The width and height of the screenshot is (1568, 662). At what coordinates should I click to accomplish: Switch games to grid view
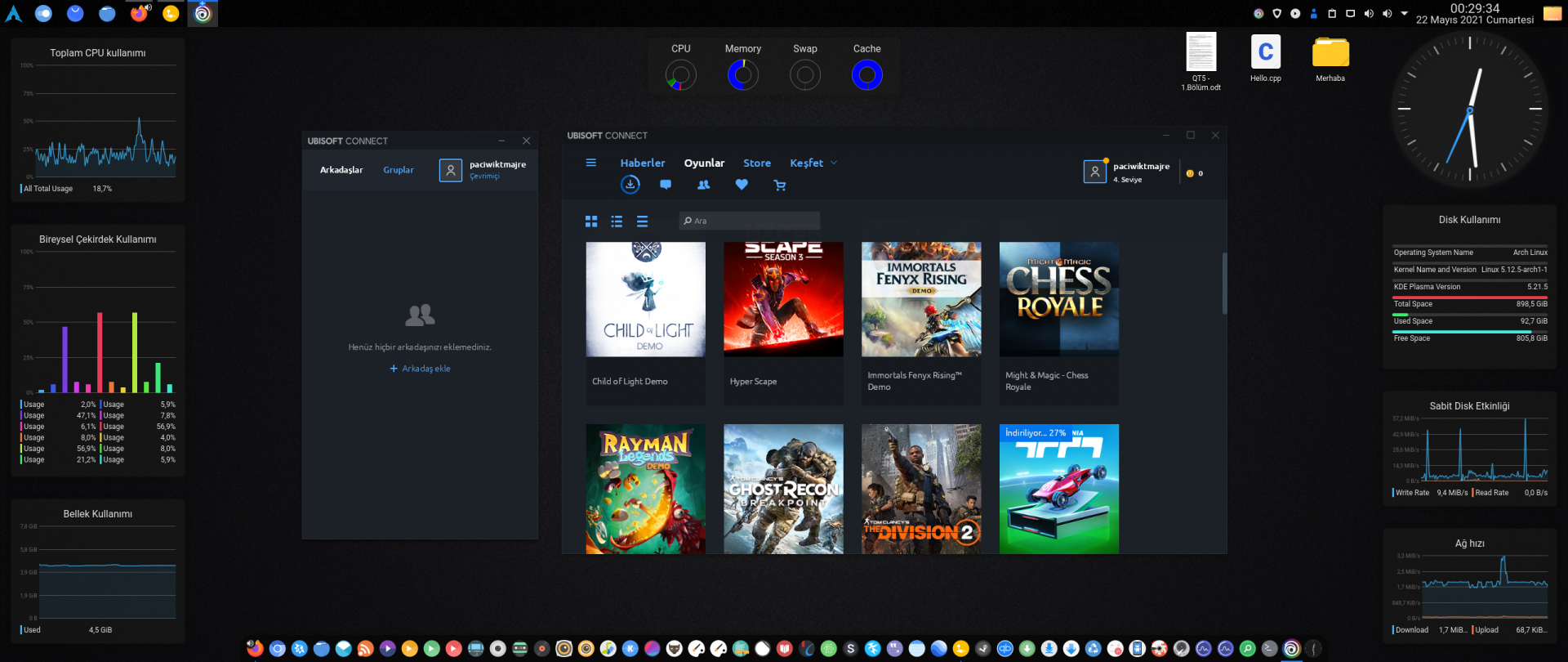[591, 221]
